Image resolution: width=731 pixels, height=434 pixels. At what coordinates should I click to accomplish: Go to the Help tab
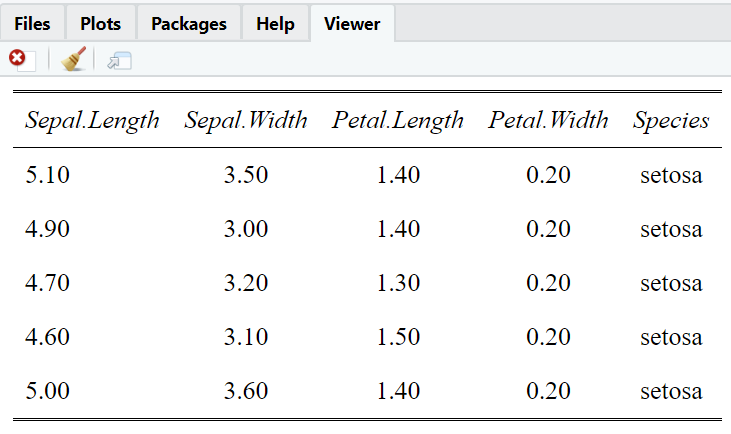(x=275, y=23)
